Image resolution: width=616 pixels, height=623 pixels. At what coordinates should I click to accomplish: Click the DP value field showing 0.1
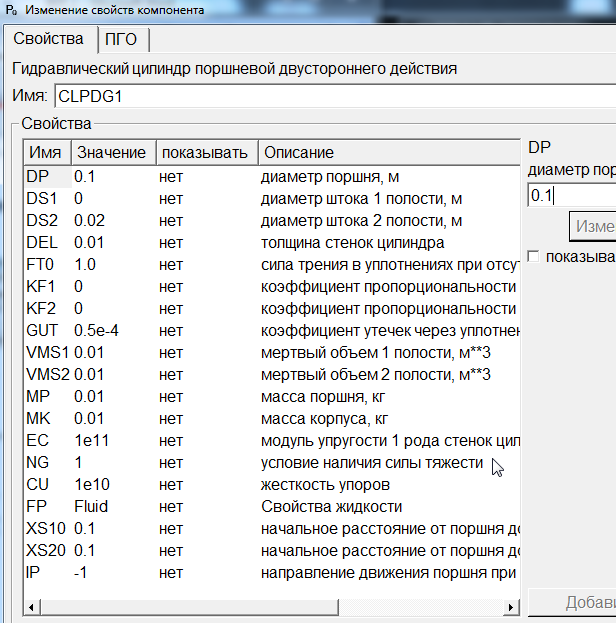570,195
